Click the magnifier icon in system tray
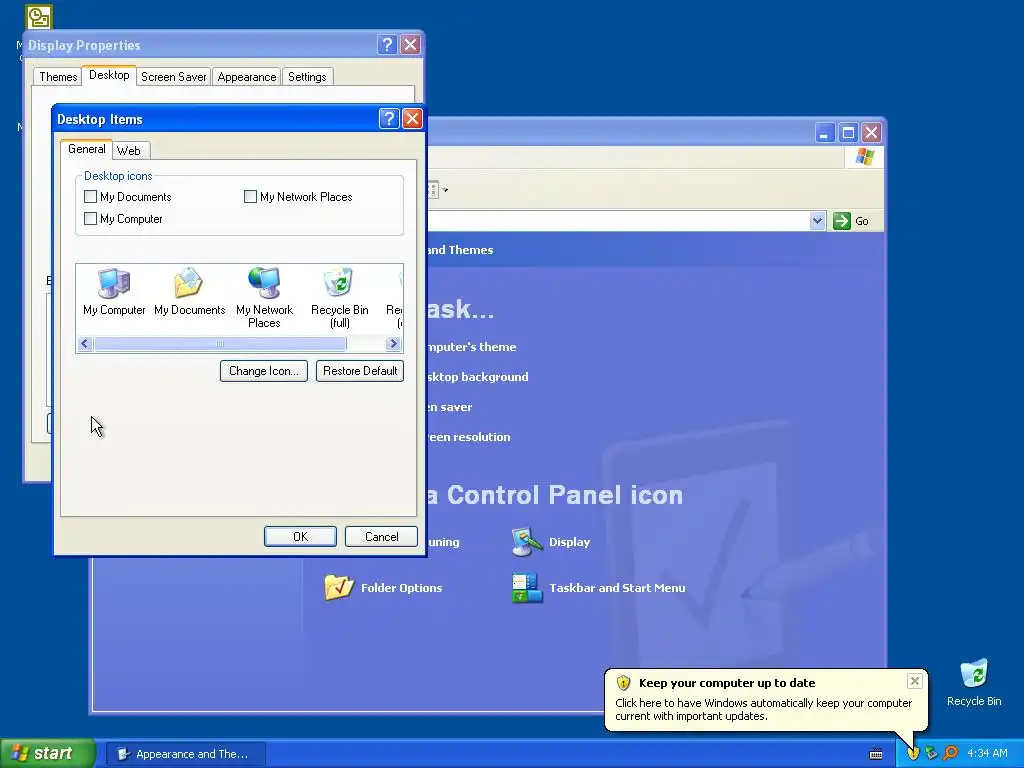The width and height of the screenshot is (1024, 768). coord(951,754)
